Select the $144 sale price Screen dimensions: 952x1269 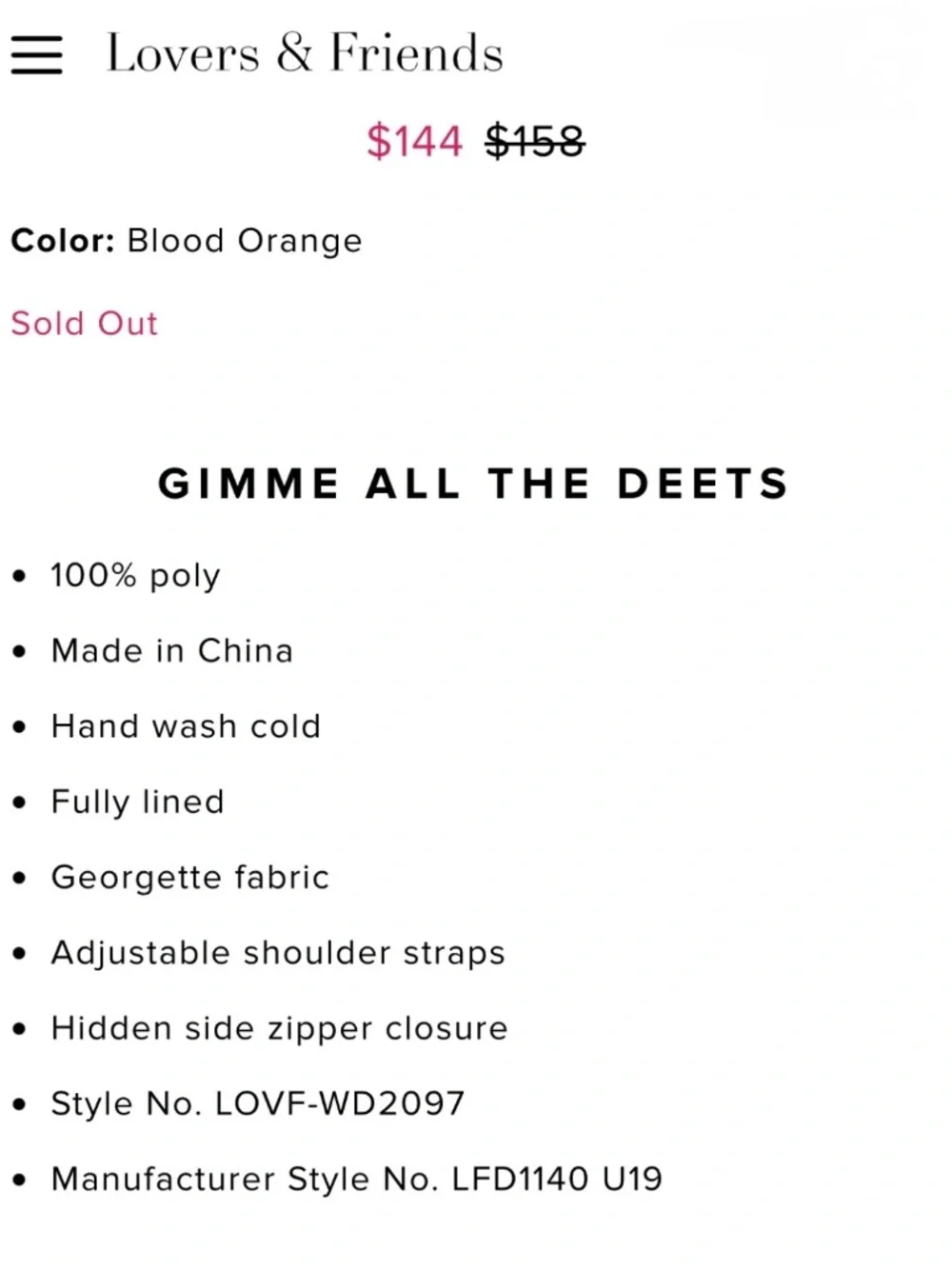(414, 141)
